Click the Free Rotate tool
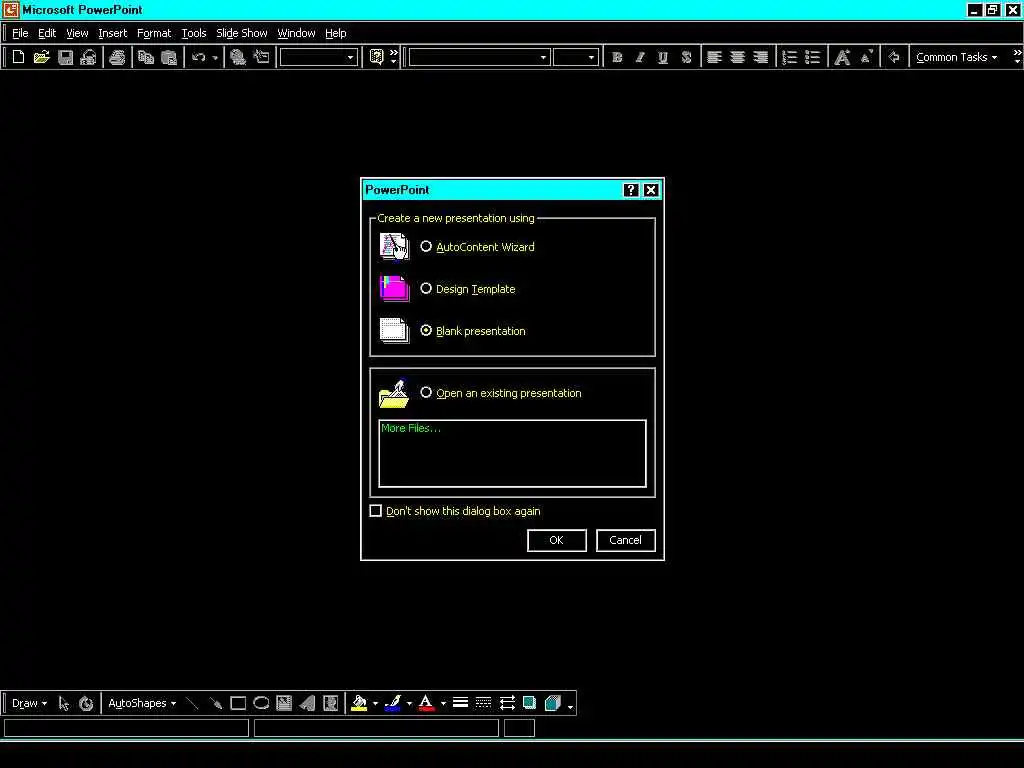 [86, 703]
